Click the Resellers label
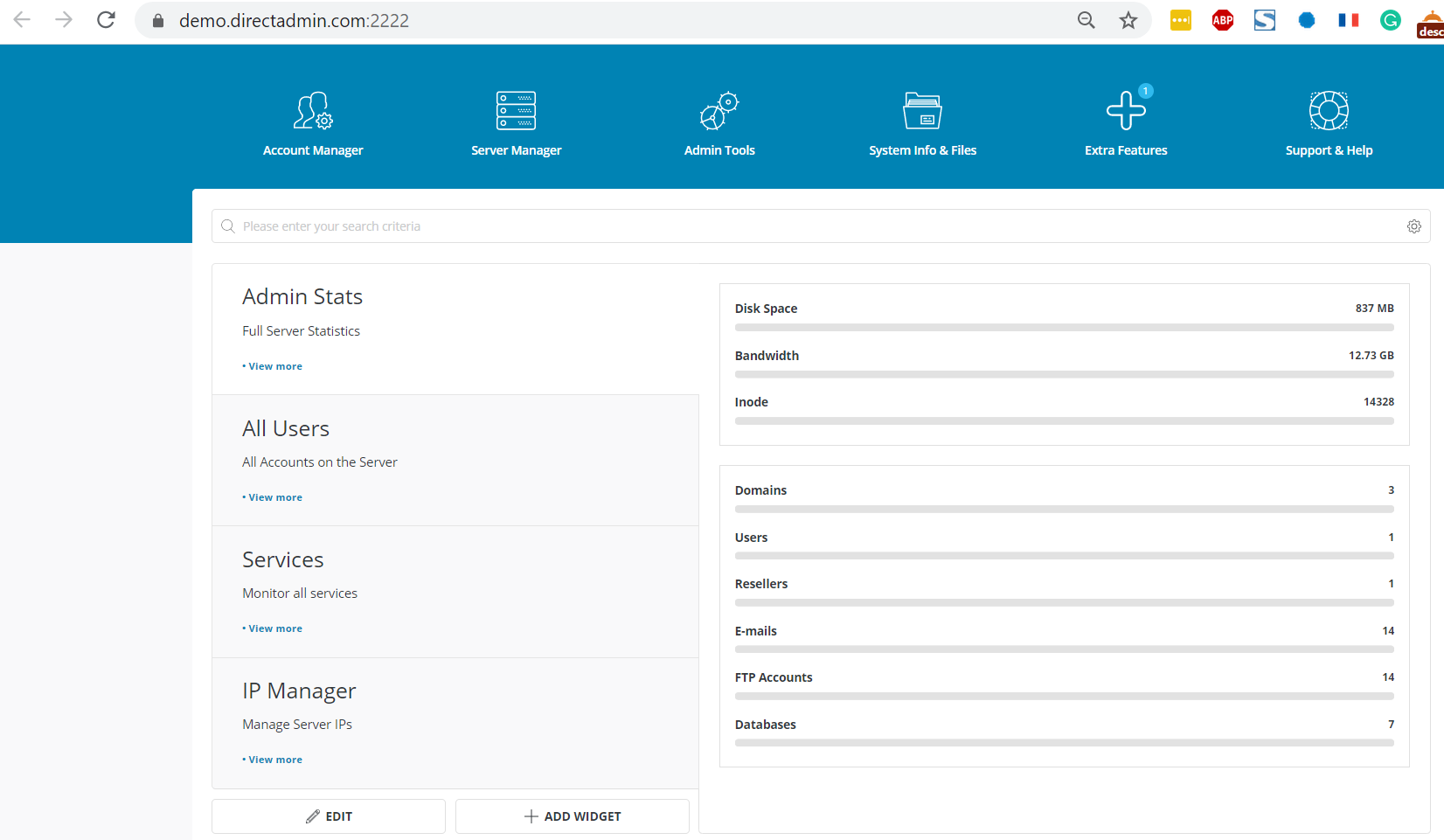The image size is (1444, 840). click(x=761, y=584)
